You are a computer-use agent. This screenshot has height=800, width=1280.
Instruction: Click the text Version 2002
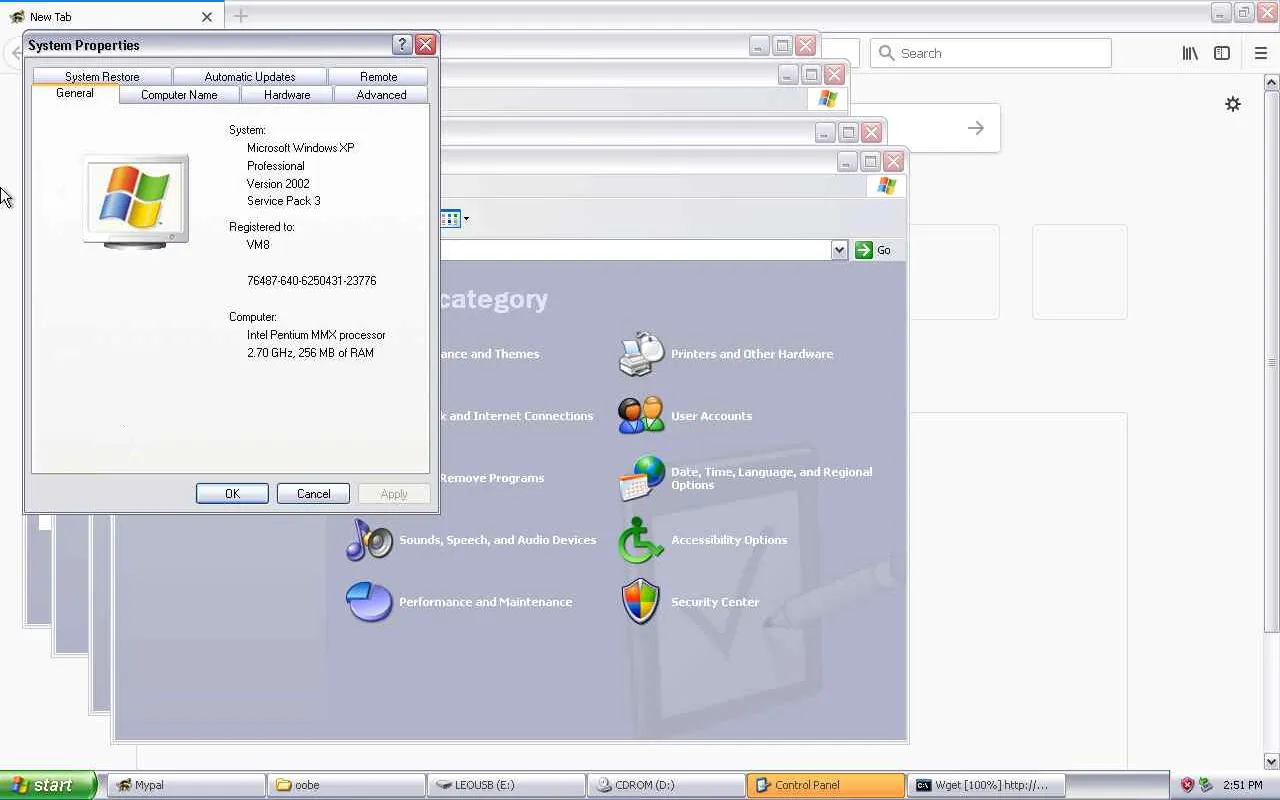278,184
